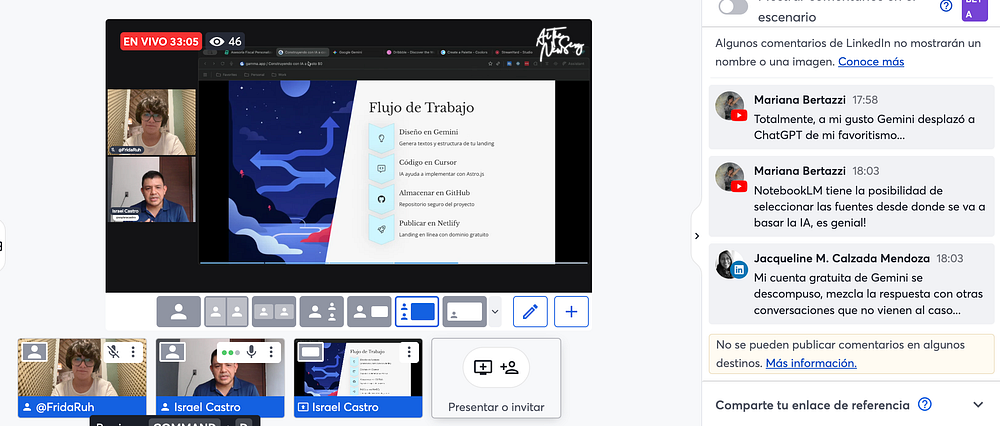Select the cropped side-by-side two-person layout
This screenshot has width=1000, height=426.
click(226, 312)
